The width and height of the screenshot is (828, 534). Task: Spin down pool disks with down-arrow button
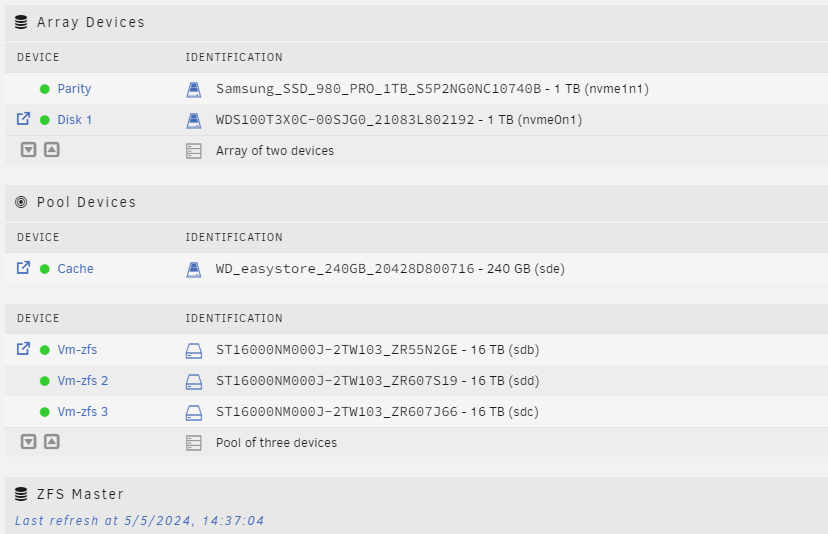(29, 442)
